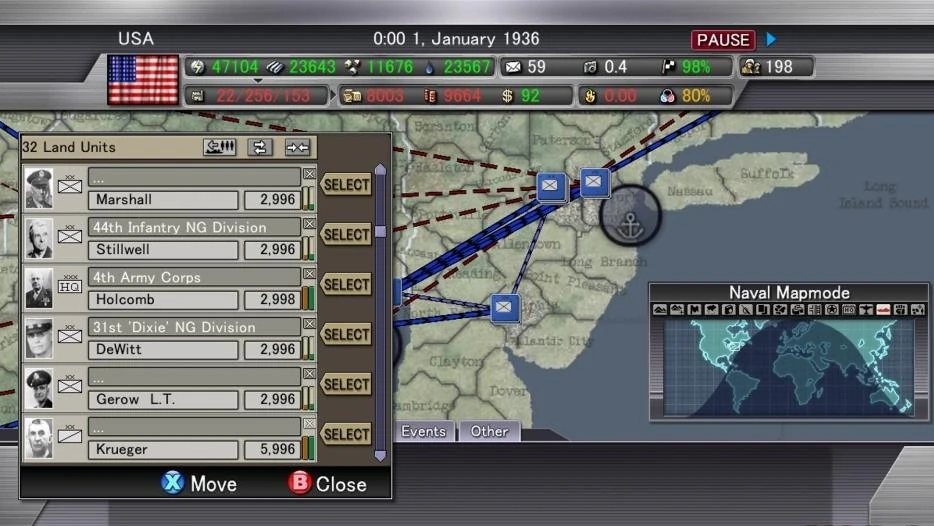Image resolution: width=934 pixels, height=526 pixels.
Task: Click Stillwell's leader portrait
Action: pos(39,238)
